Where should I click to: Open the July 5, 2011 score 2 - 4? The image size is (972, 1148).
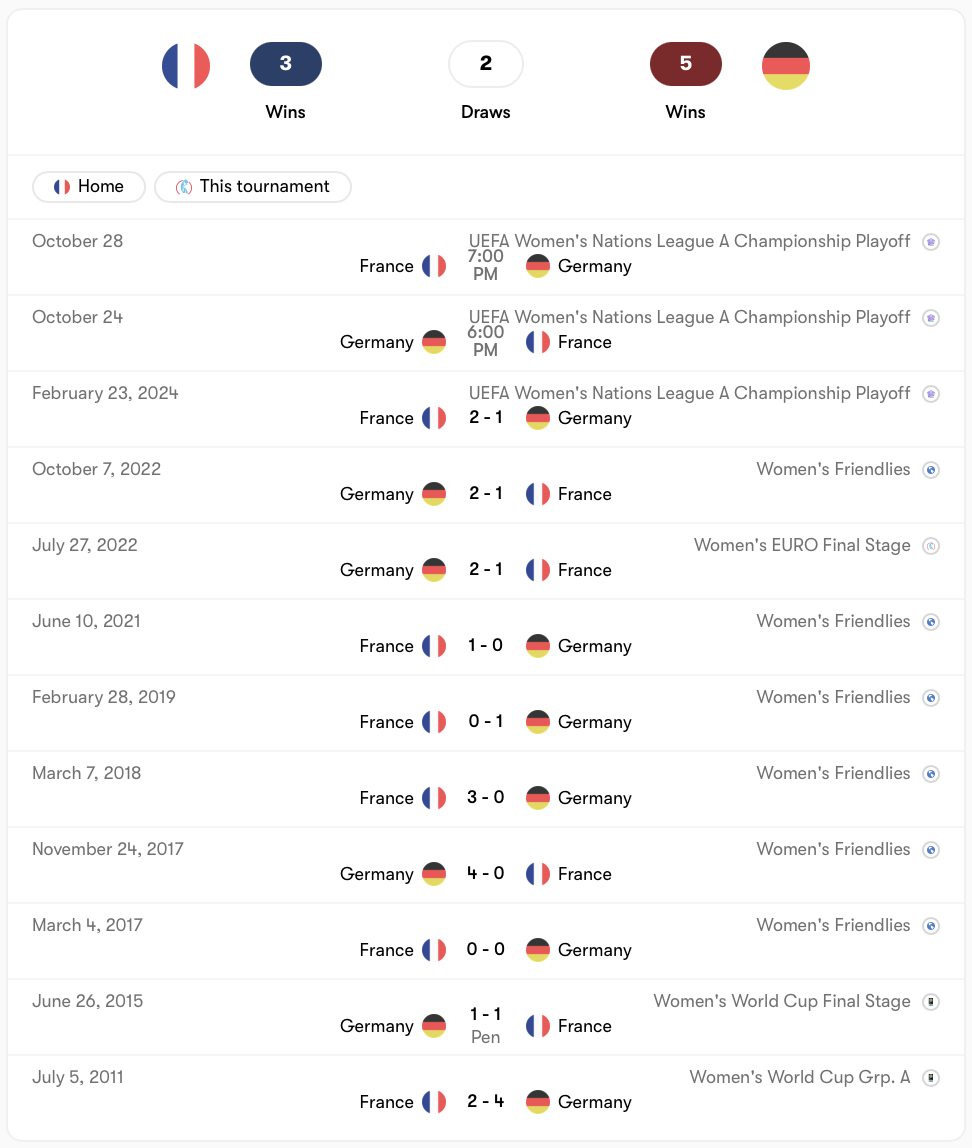(486, 1101)
